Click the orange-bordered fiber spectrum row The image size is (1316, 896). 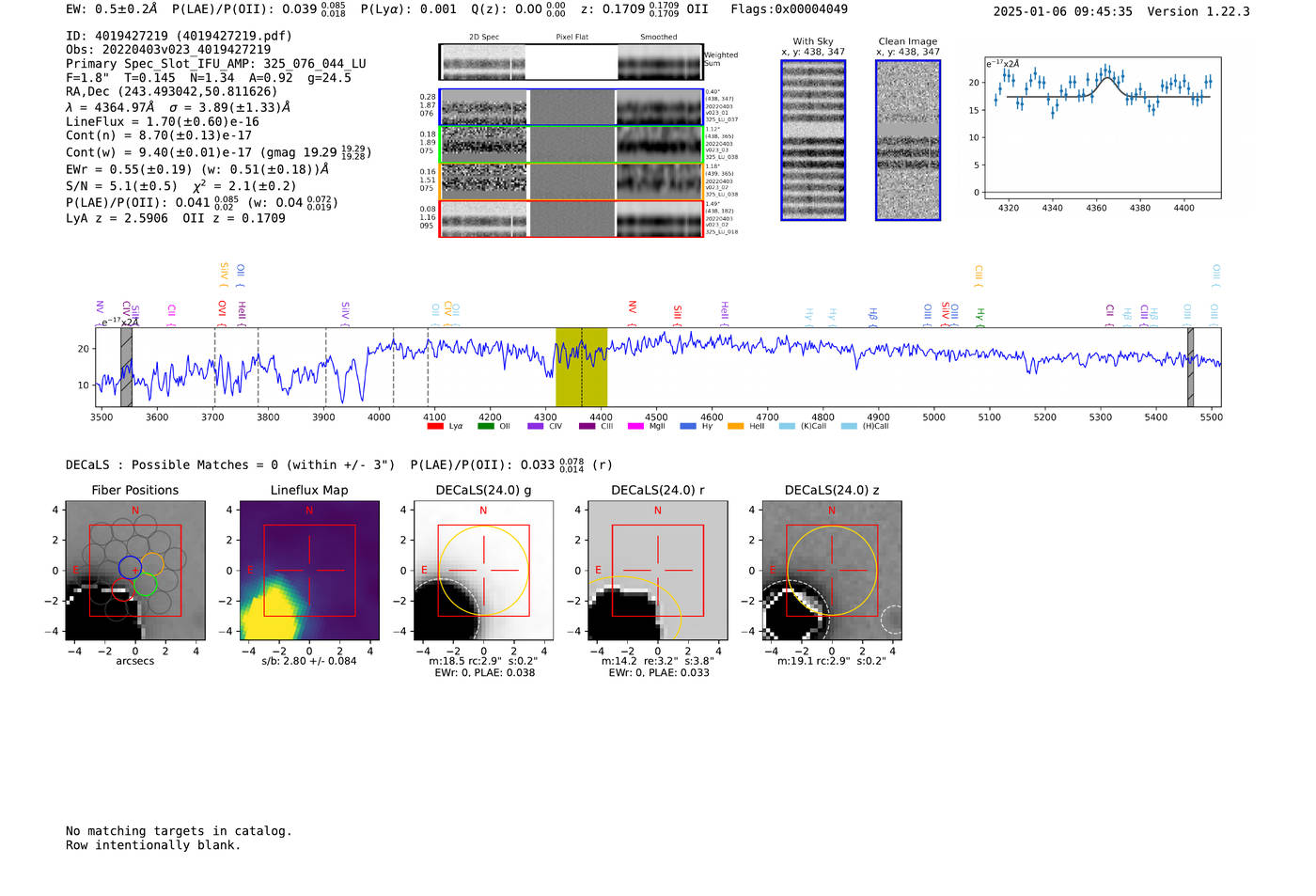coord(571,181)
